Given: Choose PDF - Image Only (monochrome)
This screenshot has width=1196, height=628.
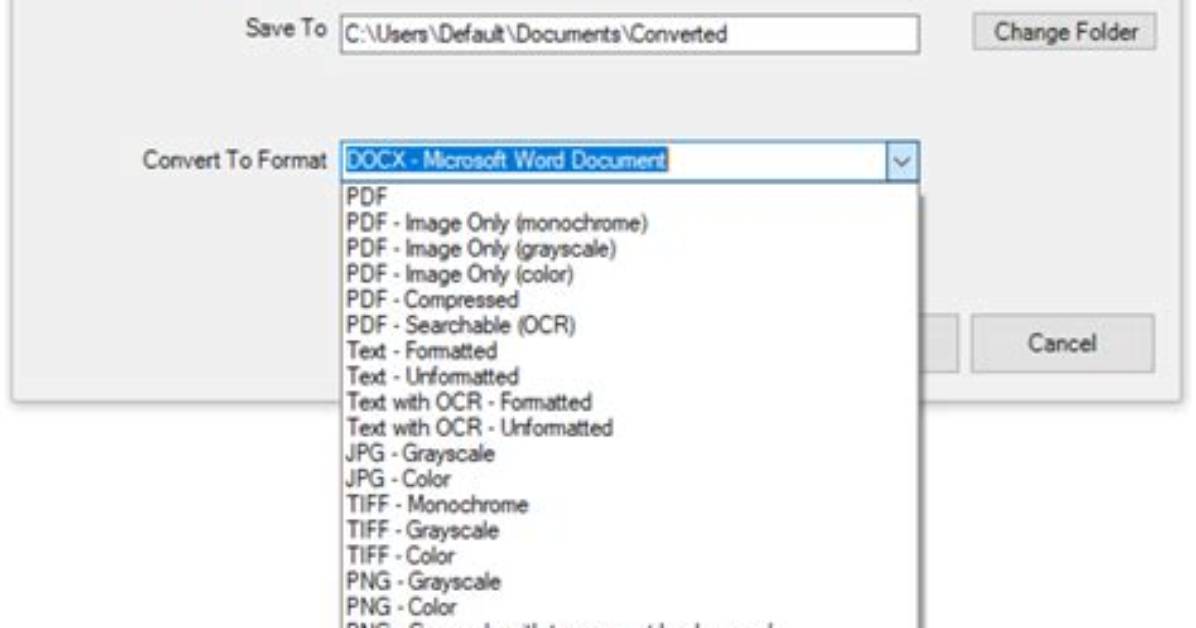Looking at the screenshot, I should pyautogui.click(x=630, y=223).
